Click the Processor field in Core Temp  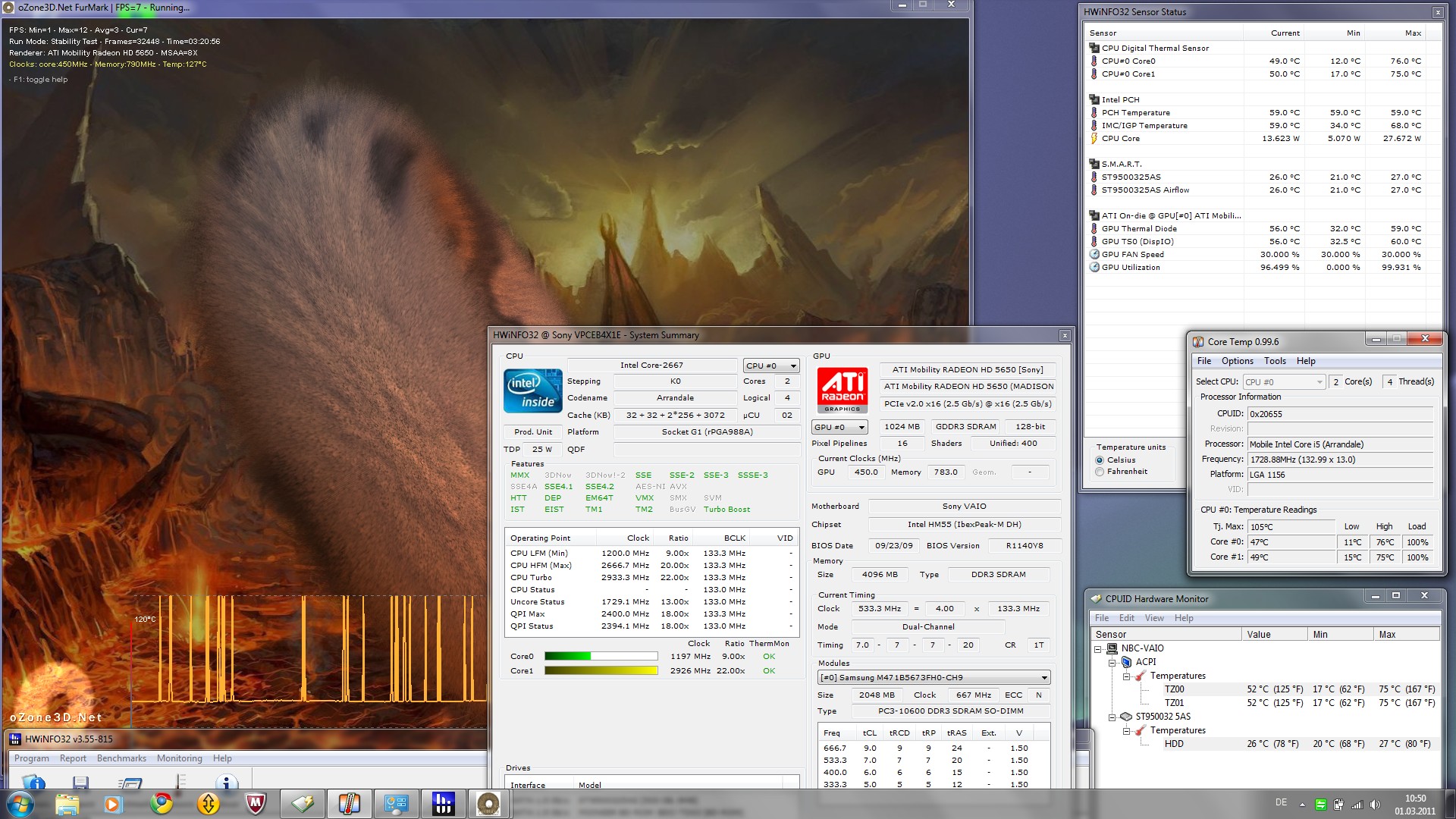[1340, 444]
